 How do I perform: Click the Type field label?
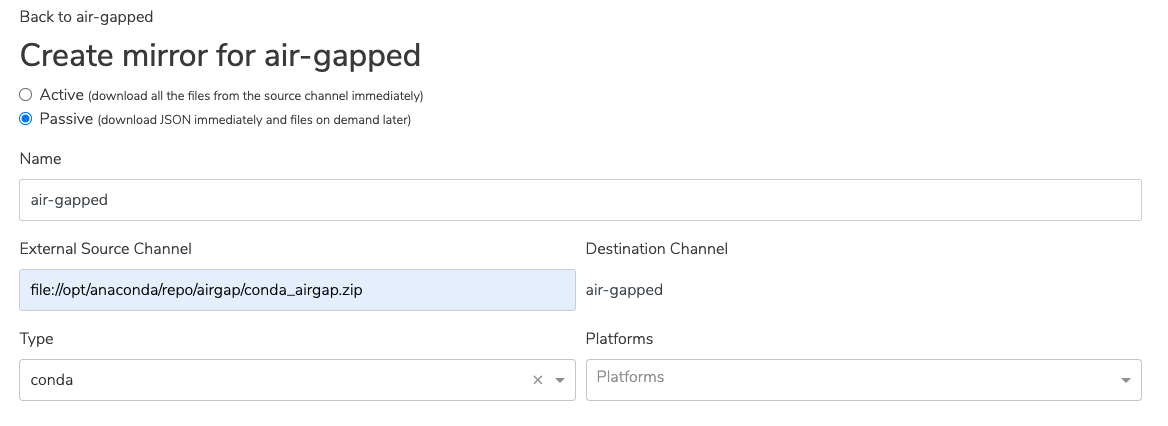(x=36, y=339)
